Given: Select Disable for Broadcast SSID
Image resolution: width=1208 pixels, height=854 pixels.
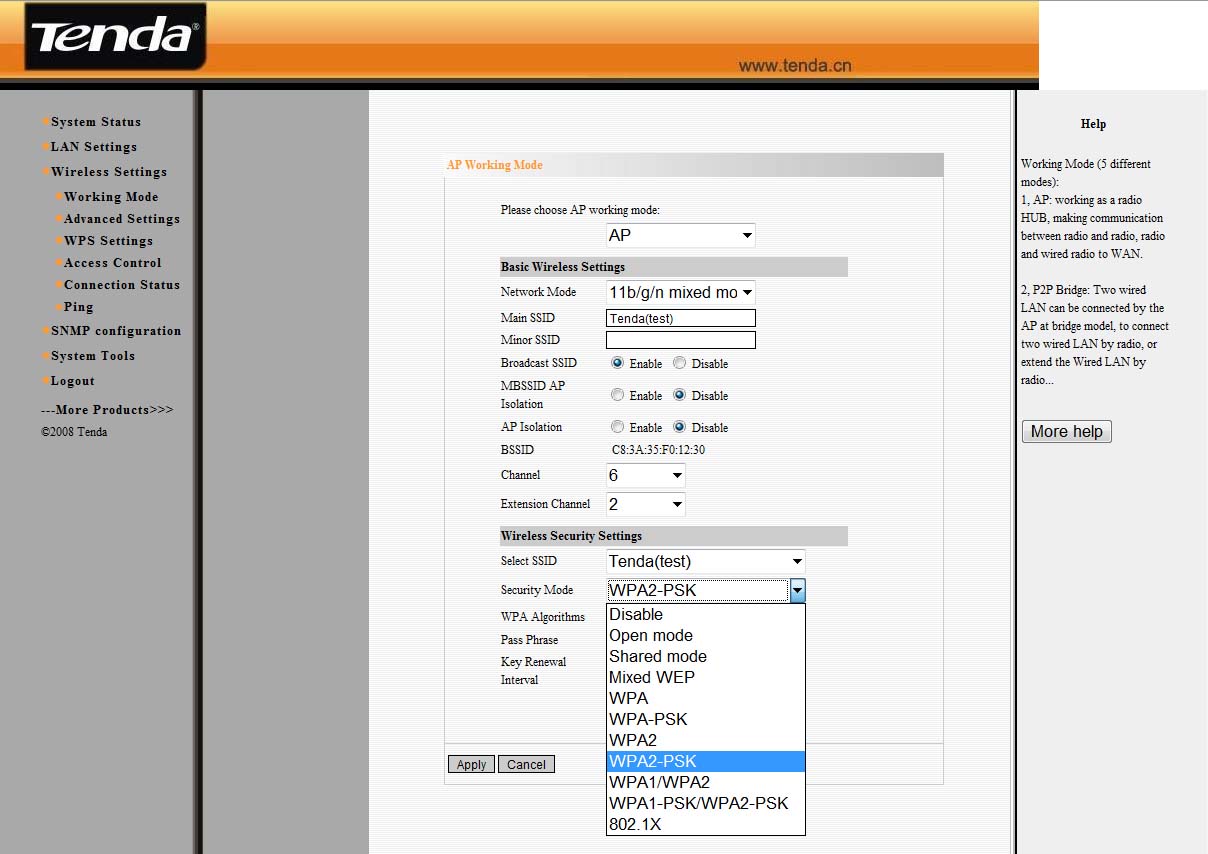Looking at the screenshot, I should point(680,364).
